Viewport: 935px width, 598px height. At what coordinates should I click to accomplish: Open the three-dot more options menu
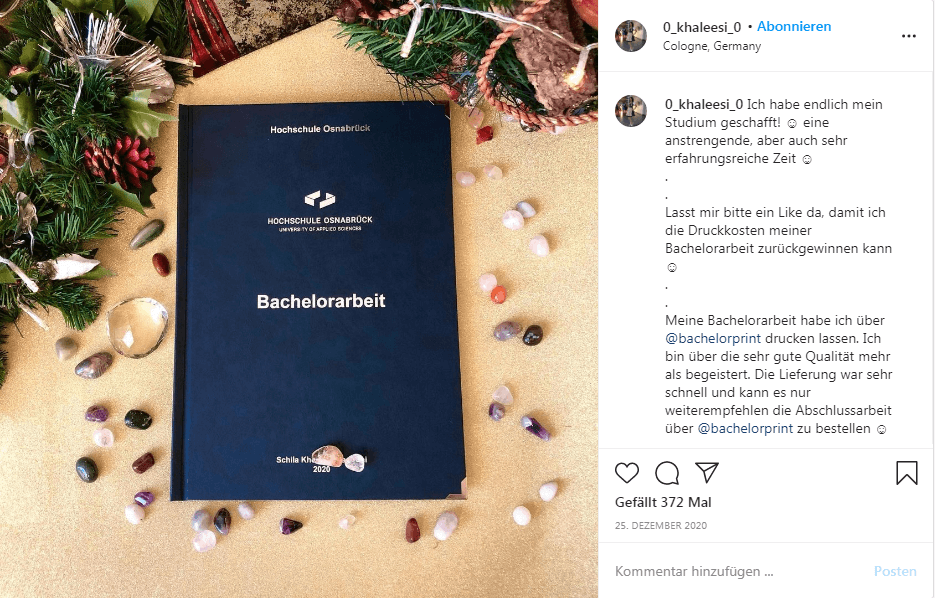[x=909, y=36]
